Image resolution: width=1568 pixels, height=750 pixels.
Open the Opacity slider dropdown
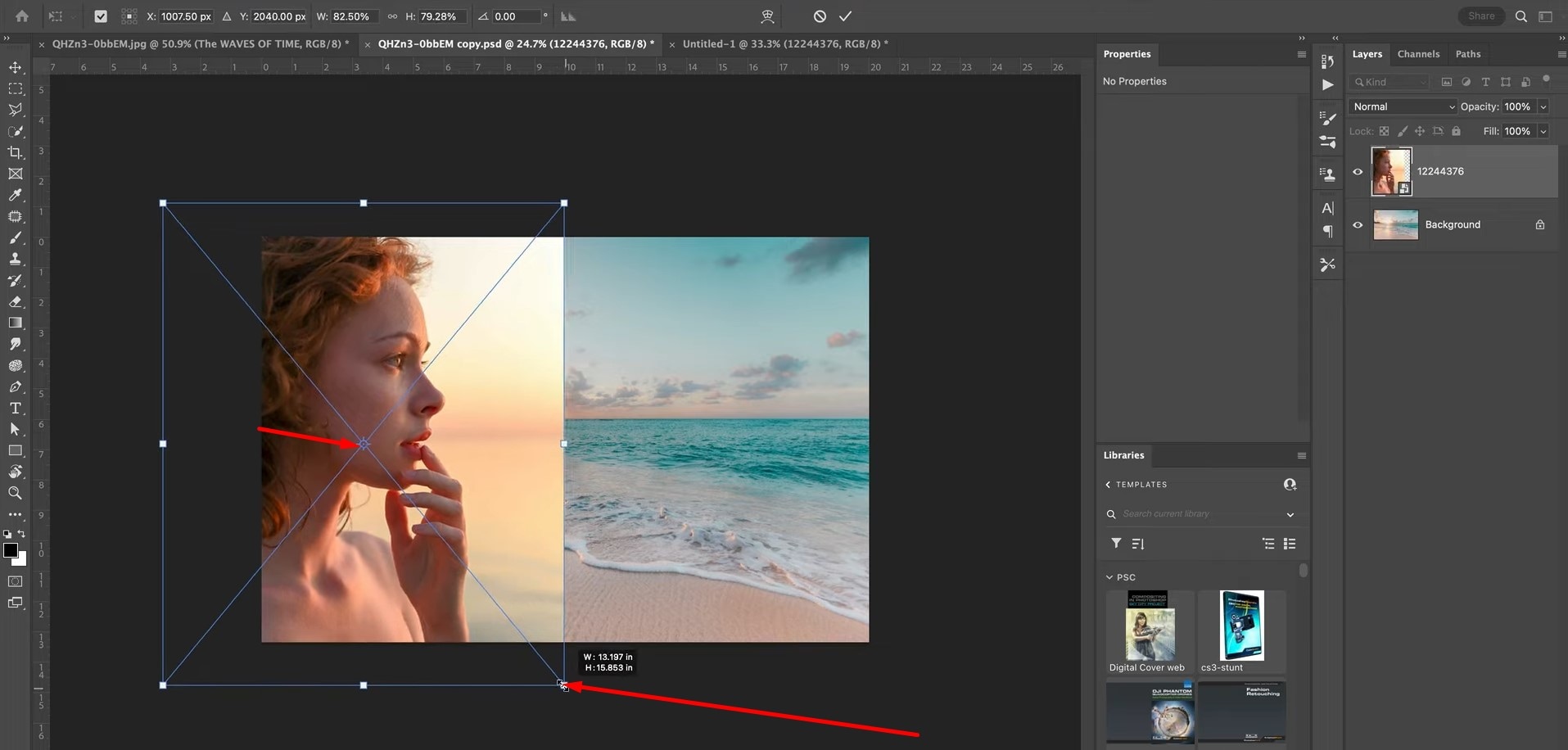[x=1543, y=106]
